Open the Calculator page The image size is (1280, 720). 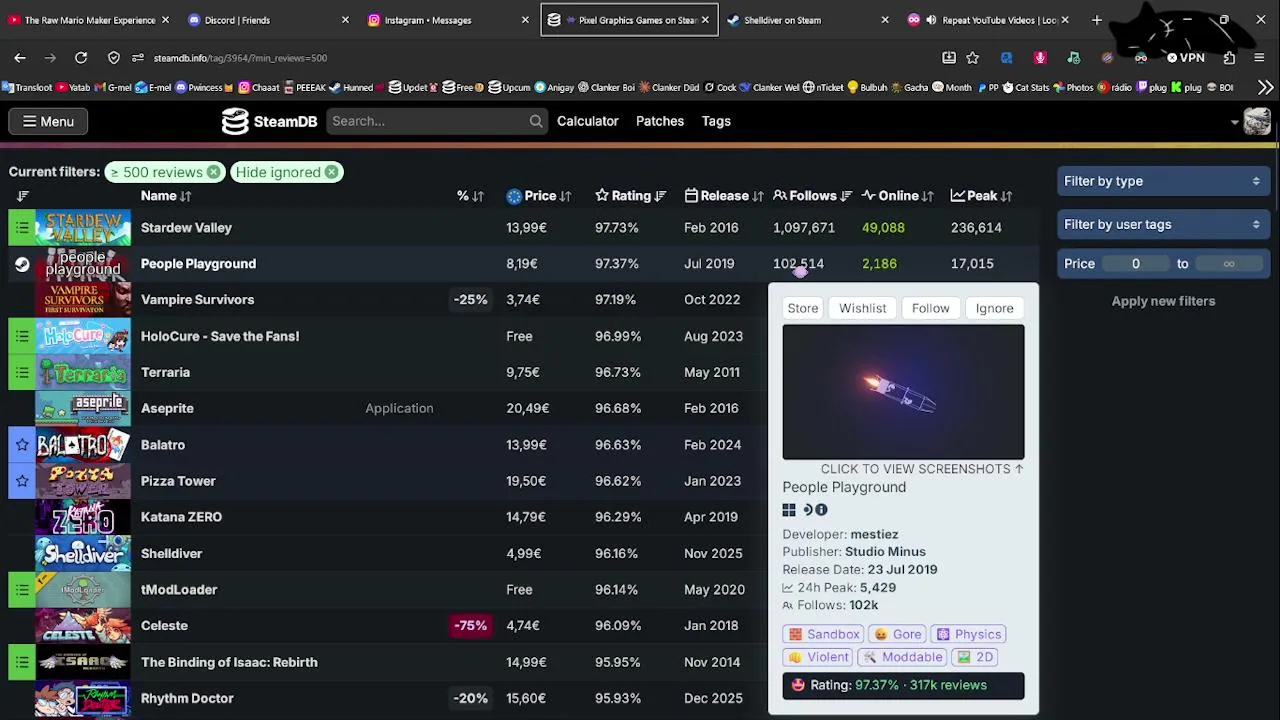588,121
